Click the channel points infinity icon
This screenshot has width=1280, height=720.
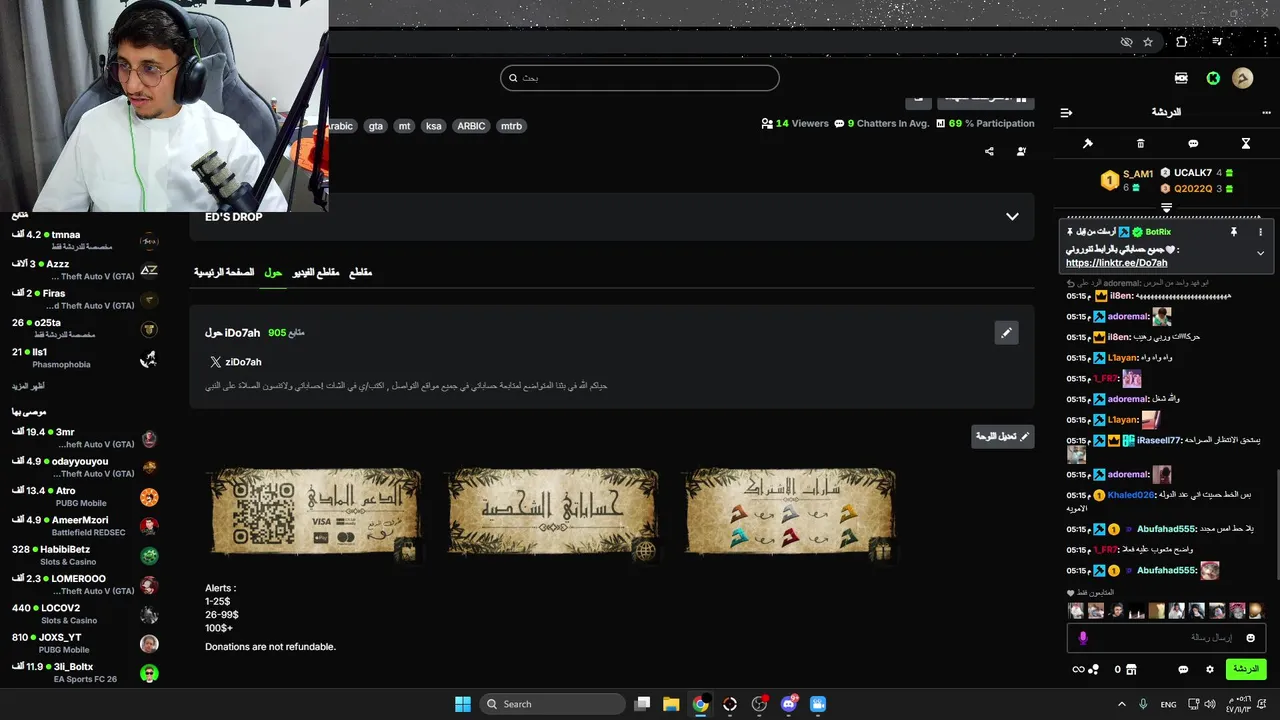click(x=1079, y=670)
